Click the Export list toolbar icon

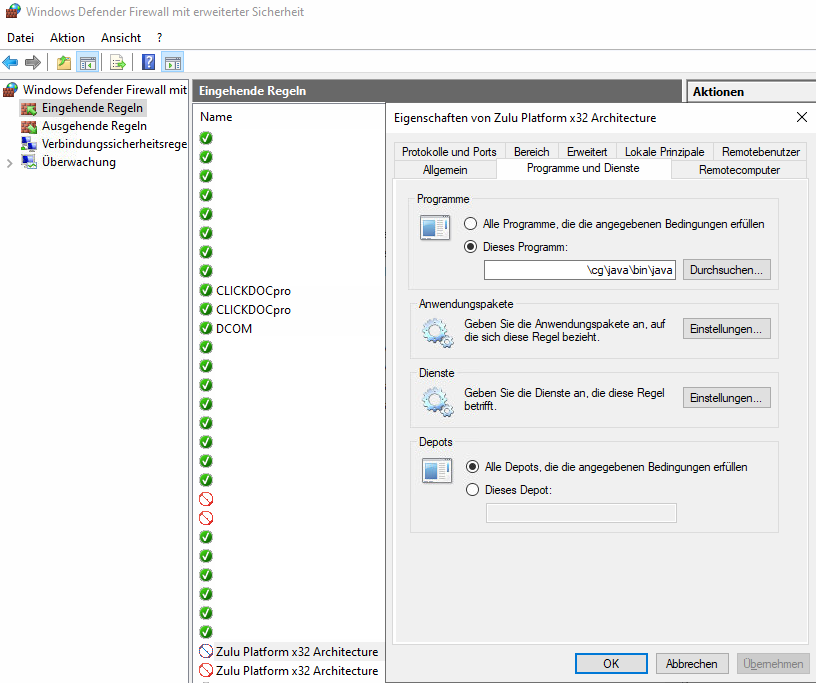click(118, 63)
